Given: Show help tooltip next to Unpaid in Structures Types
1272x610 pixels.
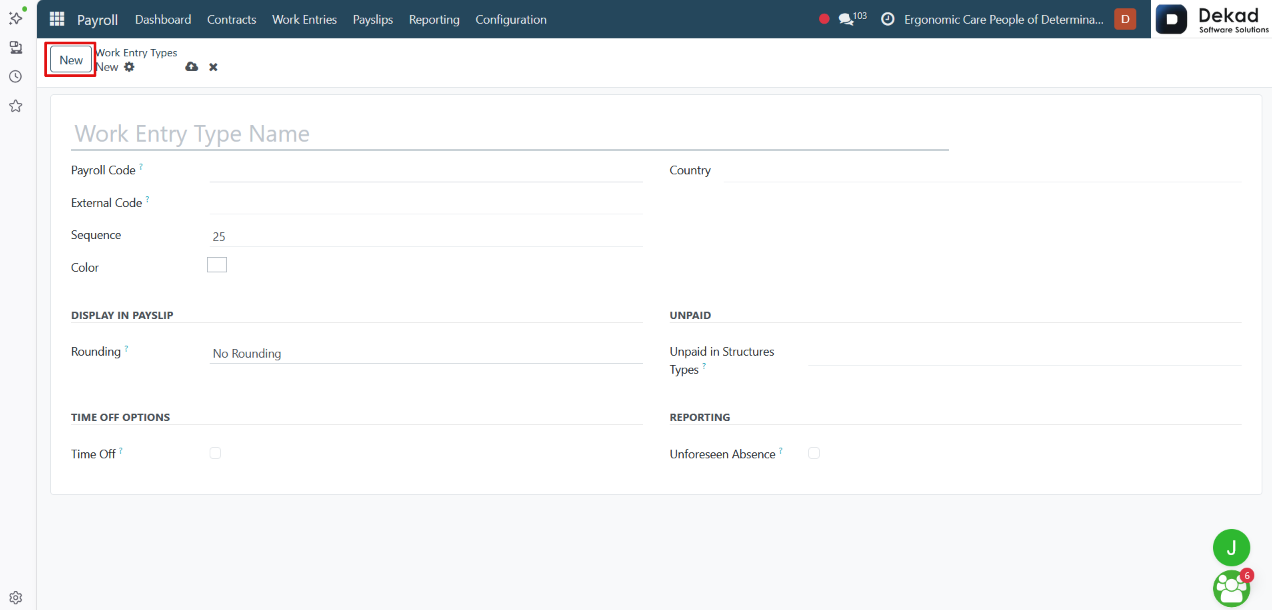Looking at the screenshot, I should pyautogui.click(x=704, y=367).
